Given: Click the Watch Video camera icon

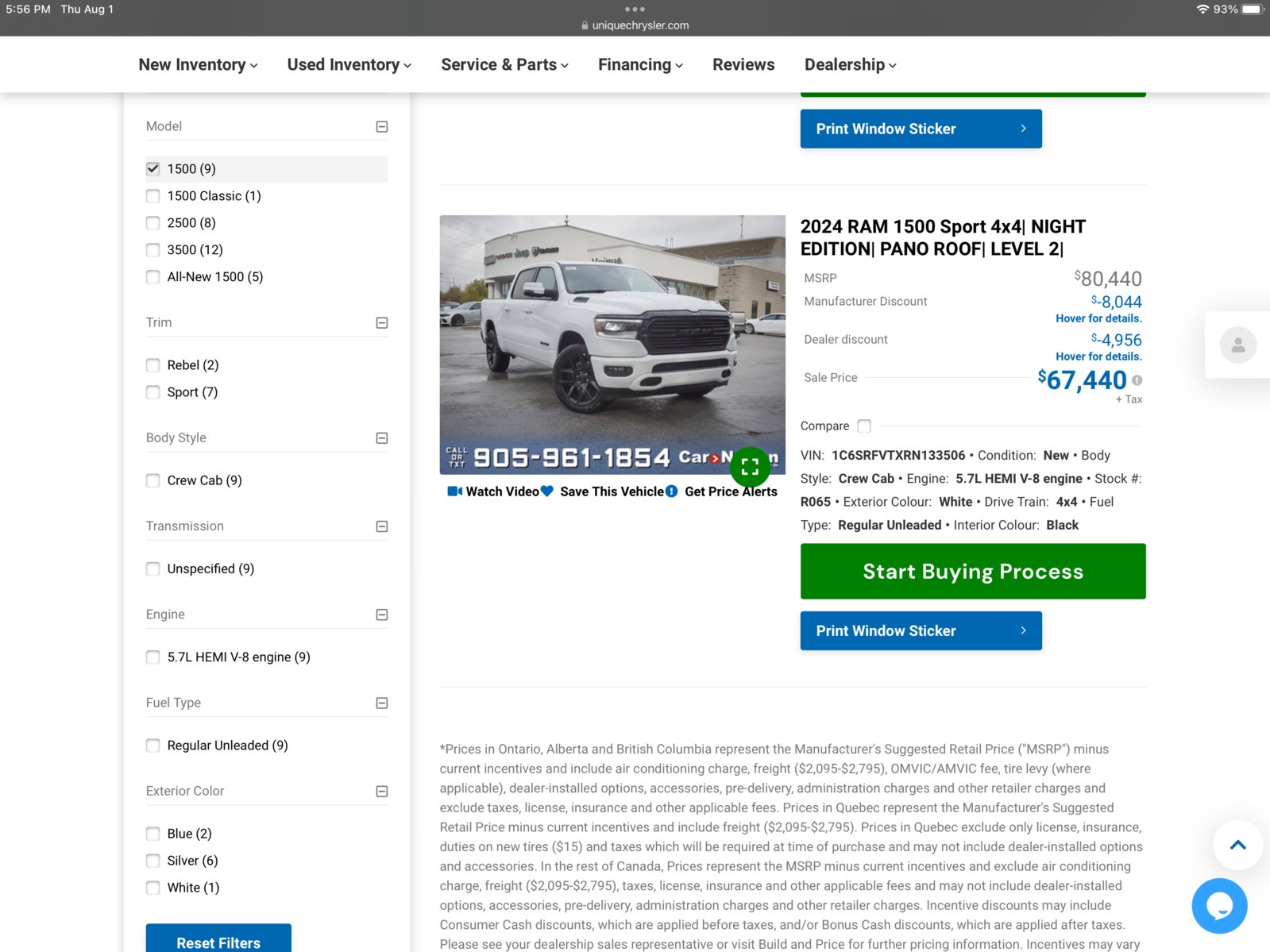Looking at the screenshot, I should click(455, 491).
